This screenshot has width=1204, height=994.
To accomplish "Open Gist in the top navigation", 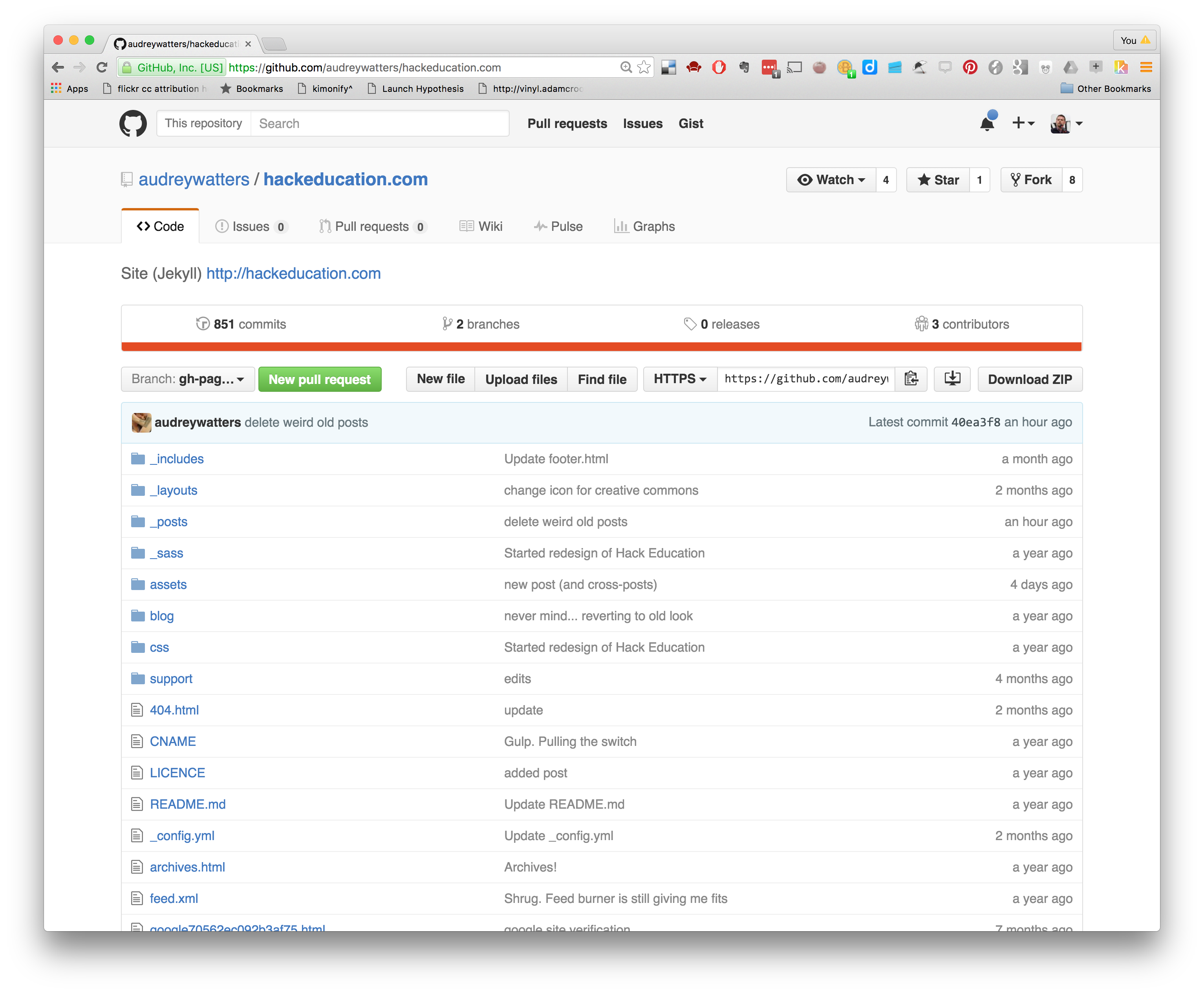I will [x=691, y=123].
